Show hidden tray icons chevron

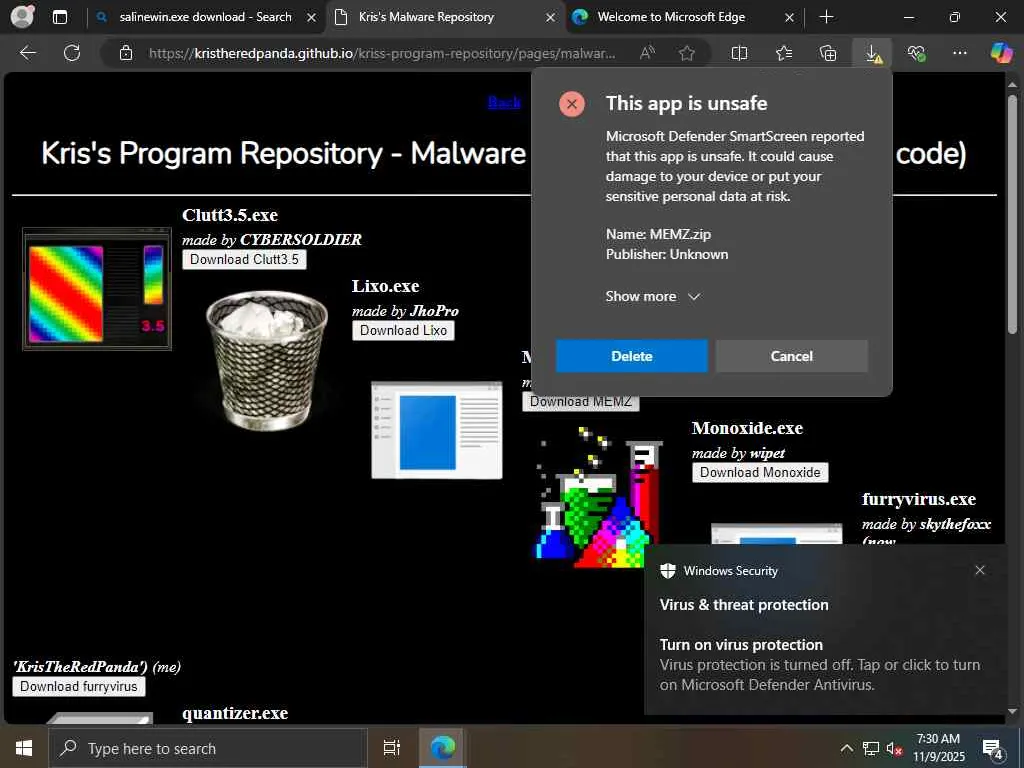coord(846,748)
